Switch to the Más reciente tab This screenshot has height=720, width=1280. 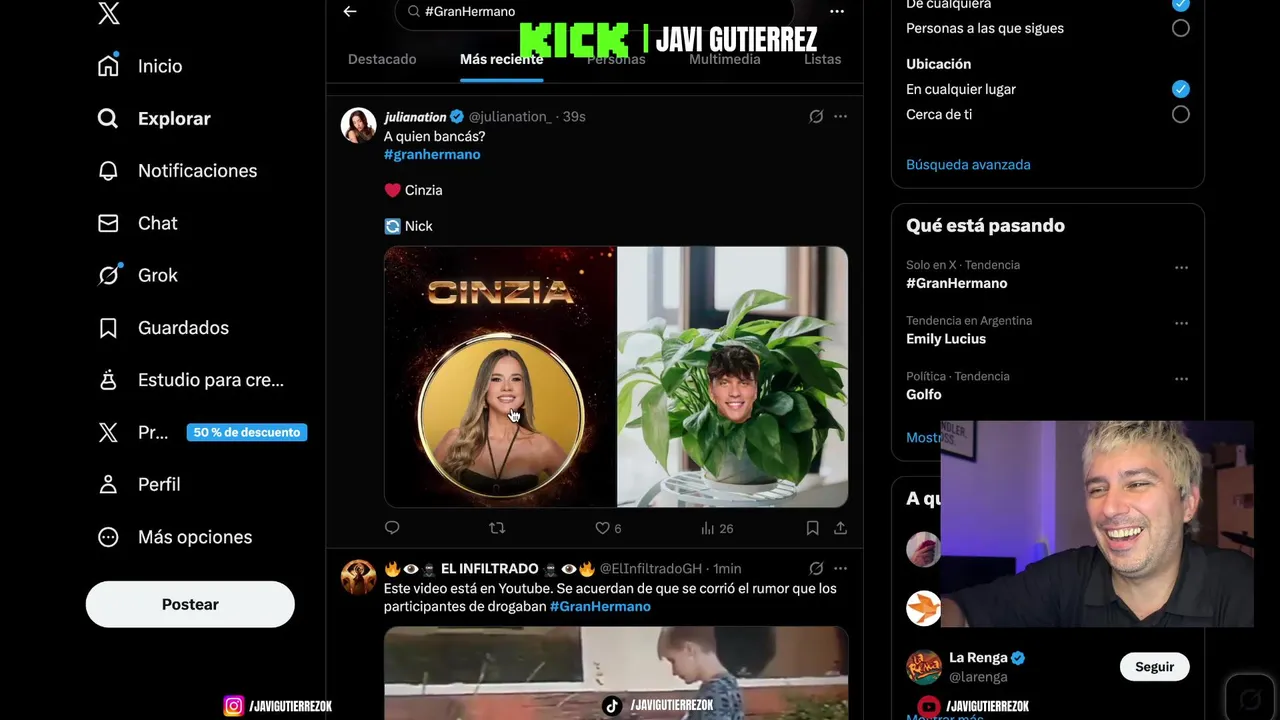tap(501, 59)
